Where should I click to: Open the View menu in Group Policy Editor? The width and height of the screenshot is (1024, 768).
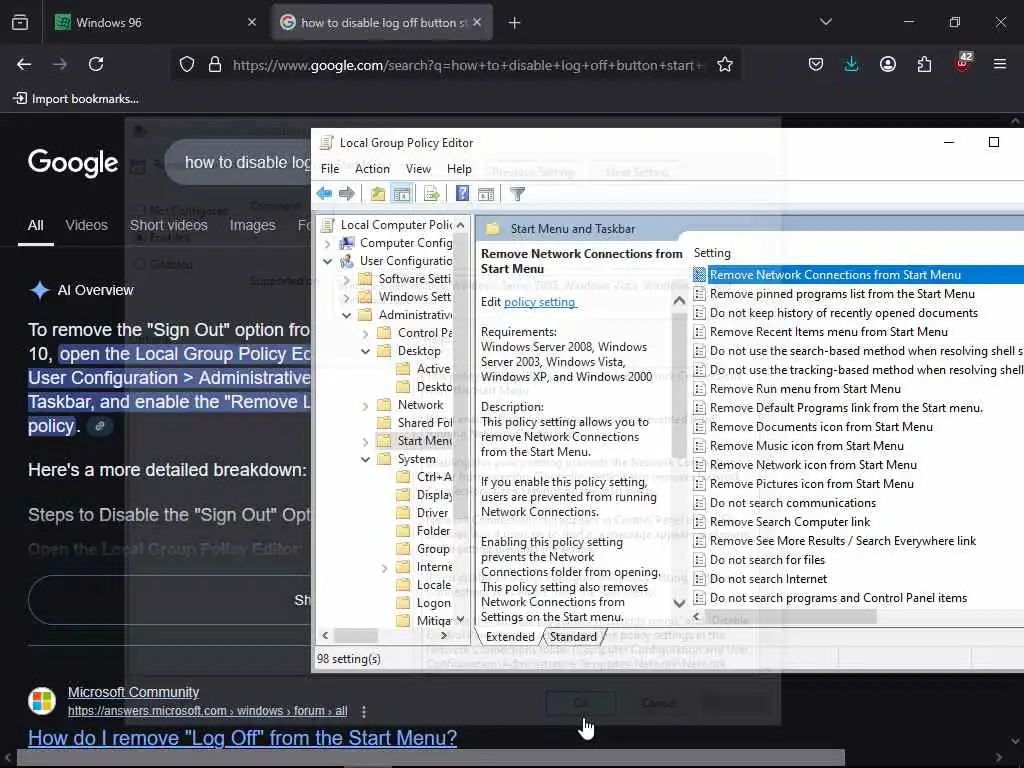(x=418, y=168)
